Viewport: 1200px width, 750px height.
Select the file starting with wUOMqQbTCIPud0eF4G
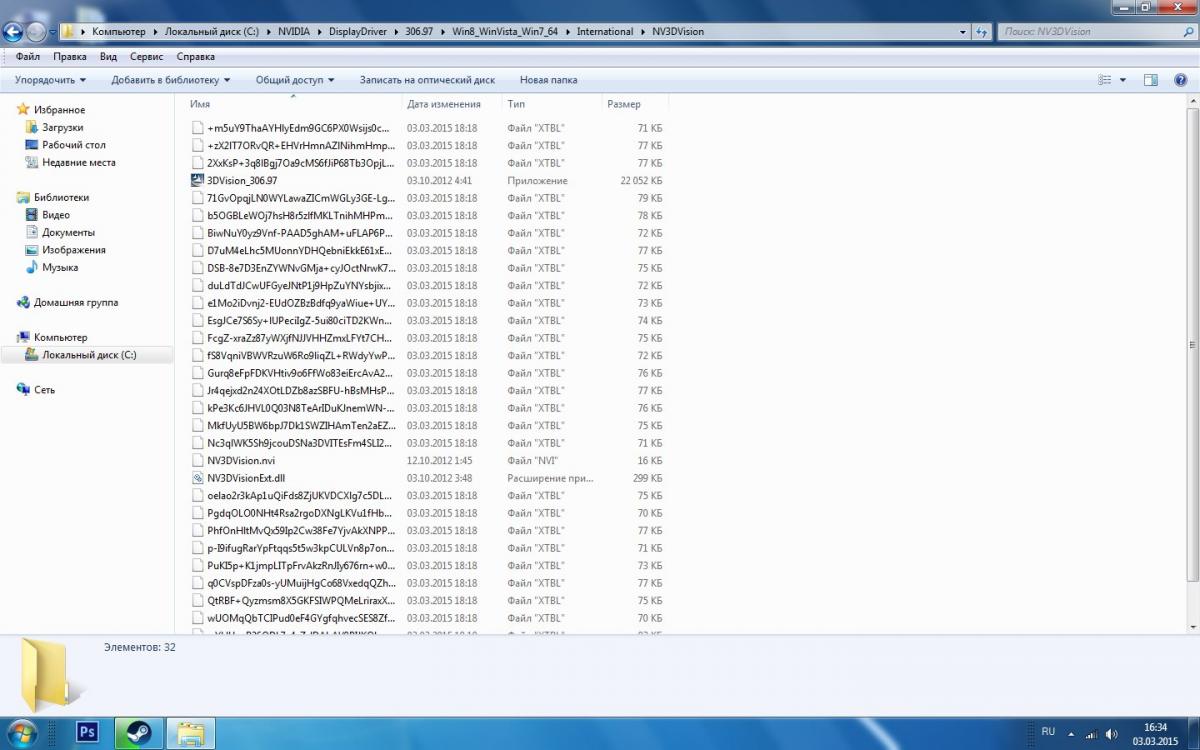tap(292, 618)
